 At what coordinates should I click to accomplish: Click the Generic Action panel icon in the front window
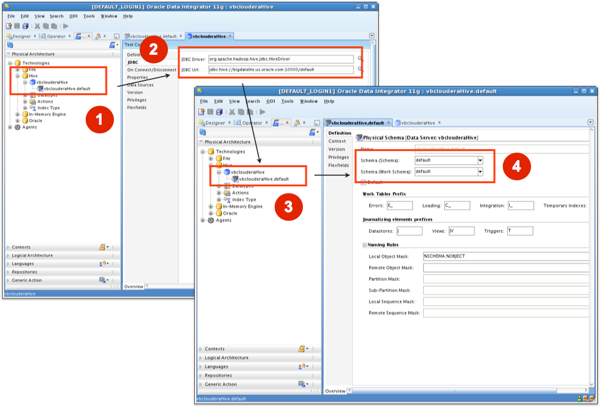(x=302, y=384)
